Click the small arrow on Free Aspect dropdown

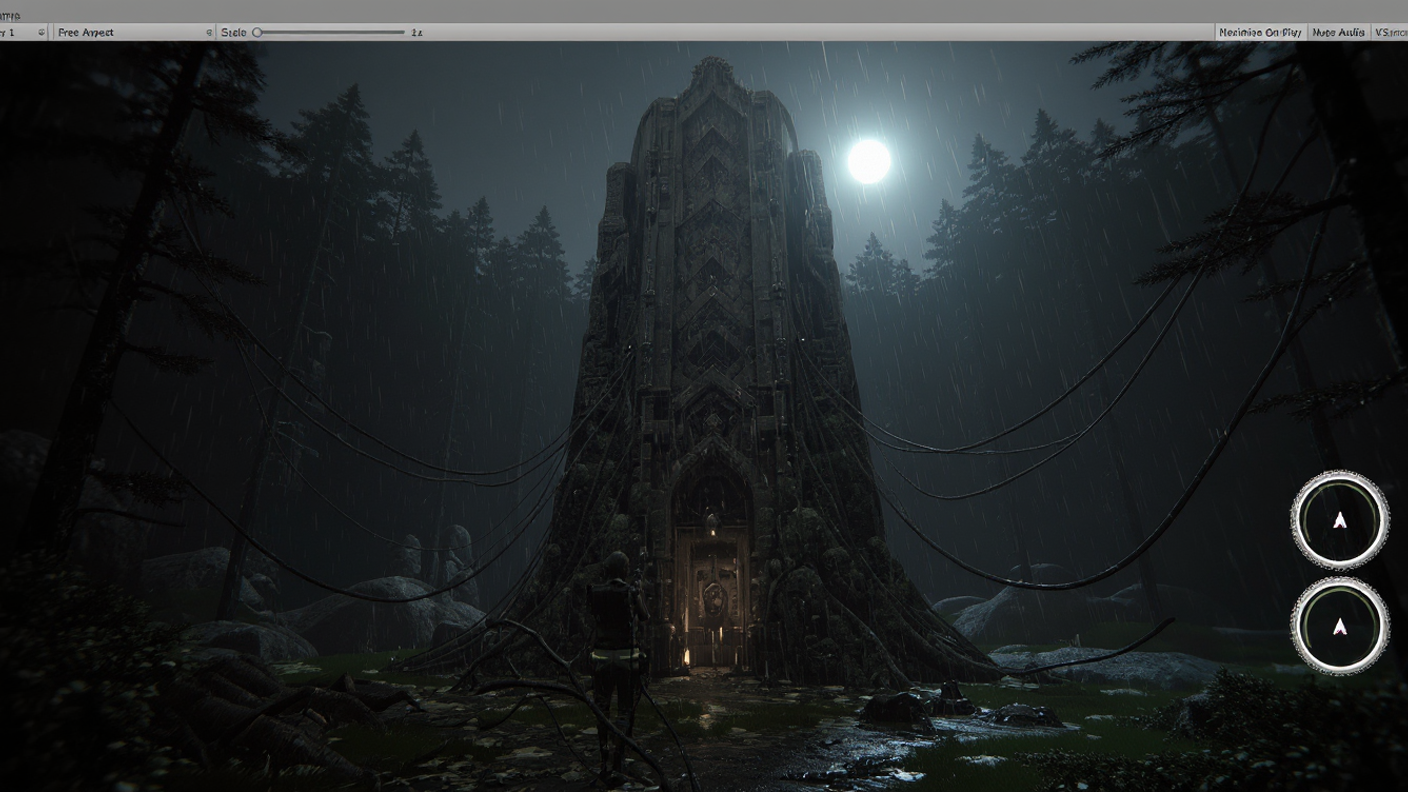[x=209, y=33]
